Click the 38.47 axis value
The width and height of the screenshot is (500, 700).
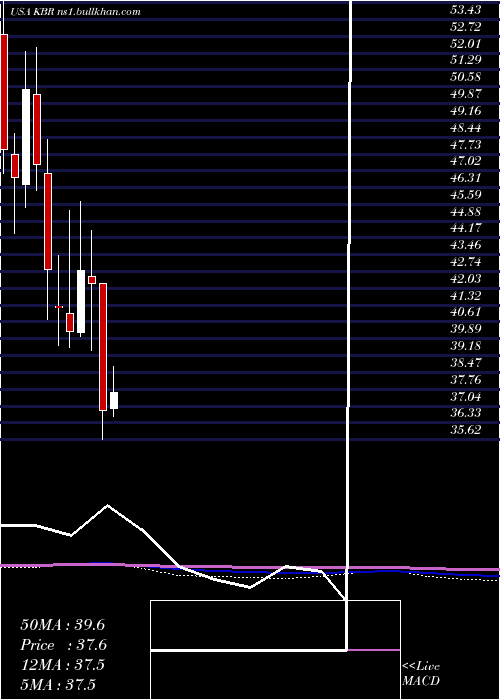[x=465, y=363]
